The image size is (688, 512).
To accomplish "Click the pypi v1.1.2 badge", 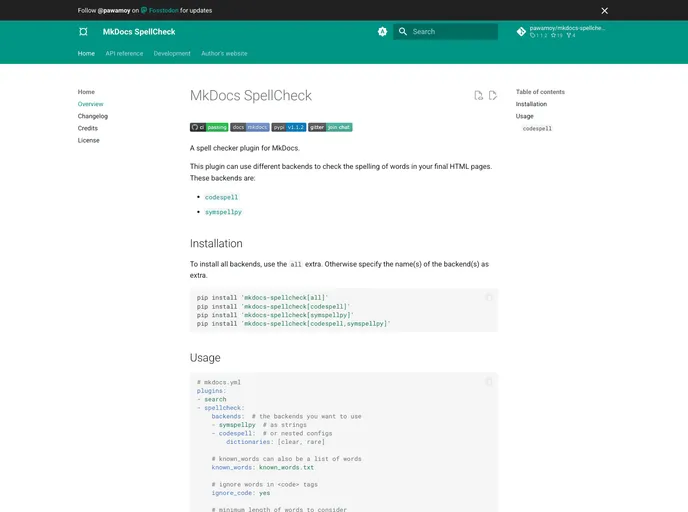I will 289,127.
